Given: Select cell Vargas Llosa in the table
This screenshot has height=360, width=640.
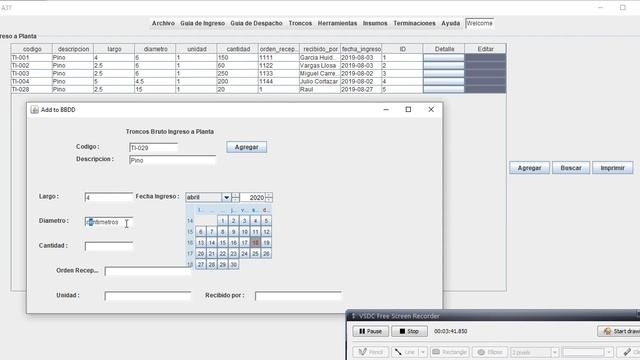Looking at the screenshot, I should (x=320, y=65).
